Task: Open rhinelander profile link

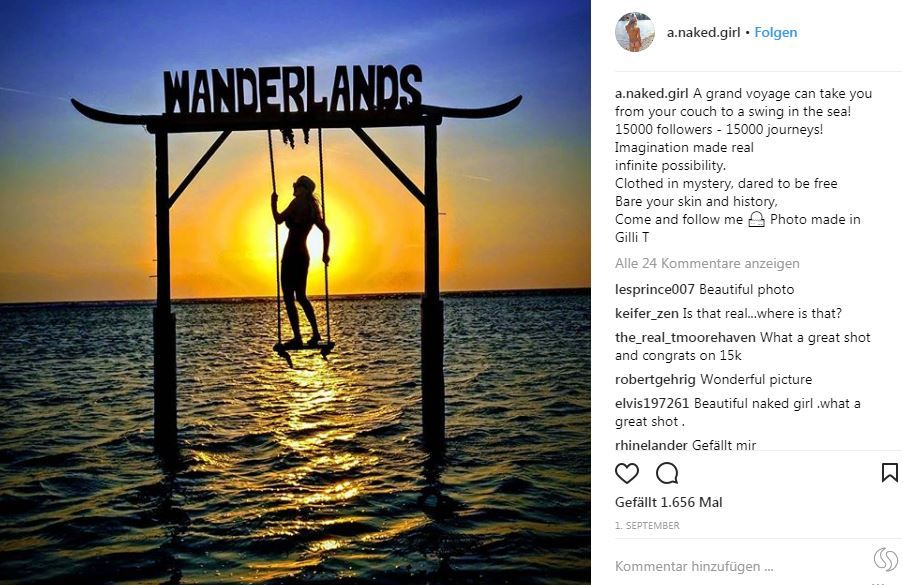Action: click(651, 445)
